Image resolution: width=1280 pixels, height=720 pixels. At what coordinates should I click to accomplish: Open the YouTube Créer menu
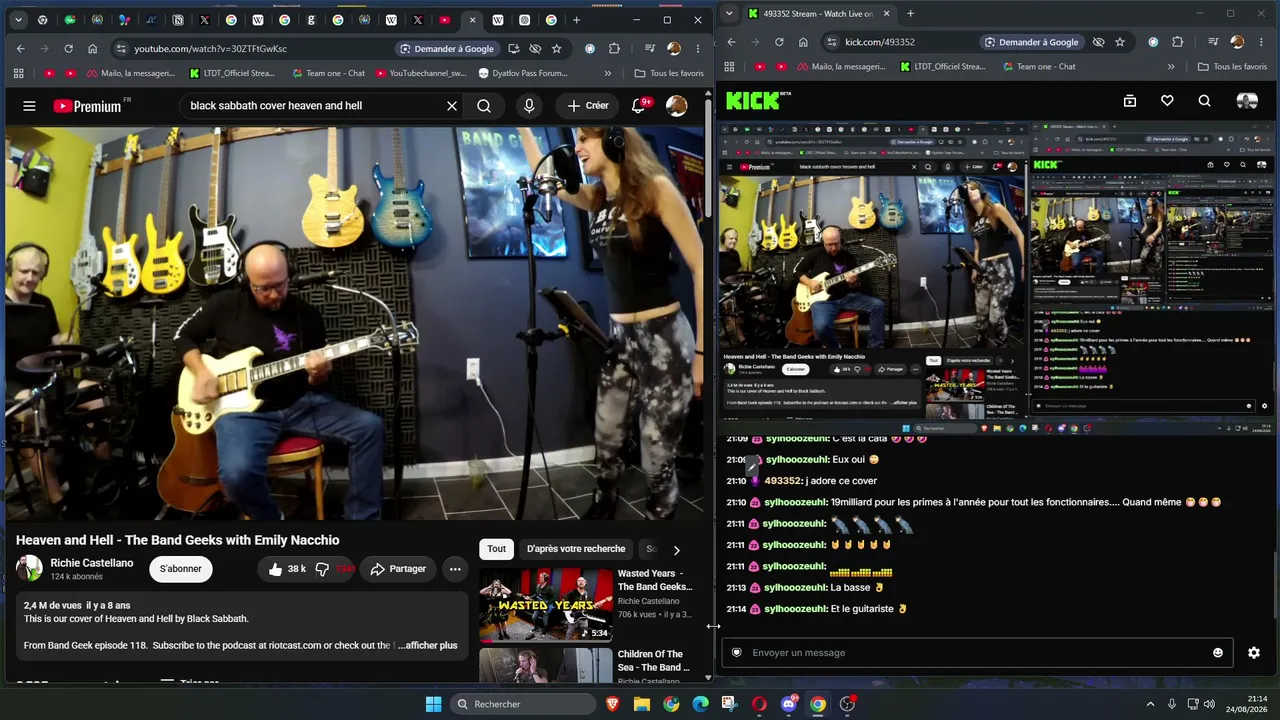point(588,106)
